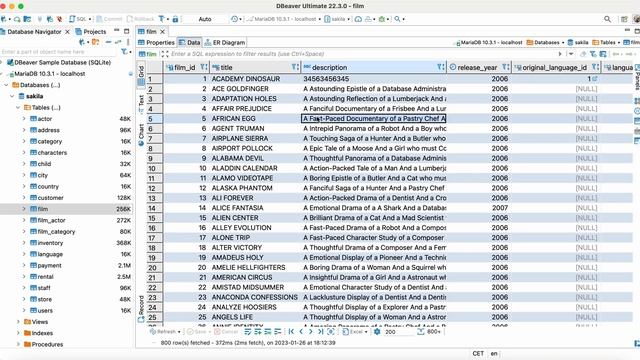Open the SQL editor toolbar button
This screenshot has height=360, width=640.
click(78, 19)
